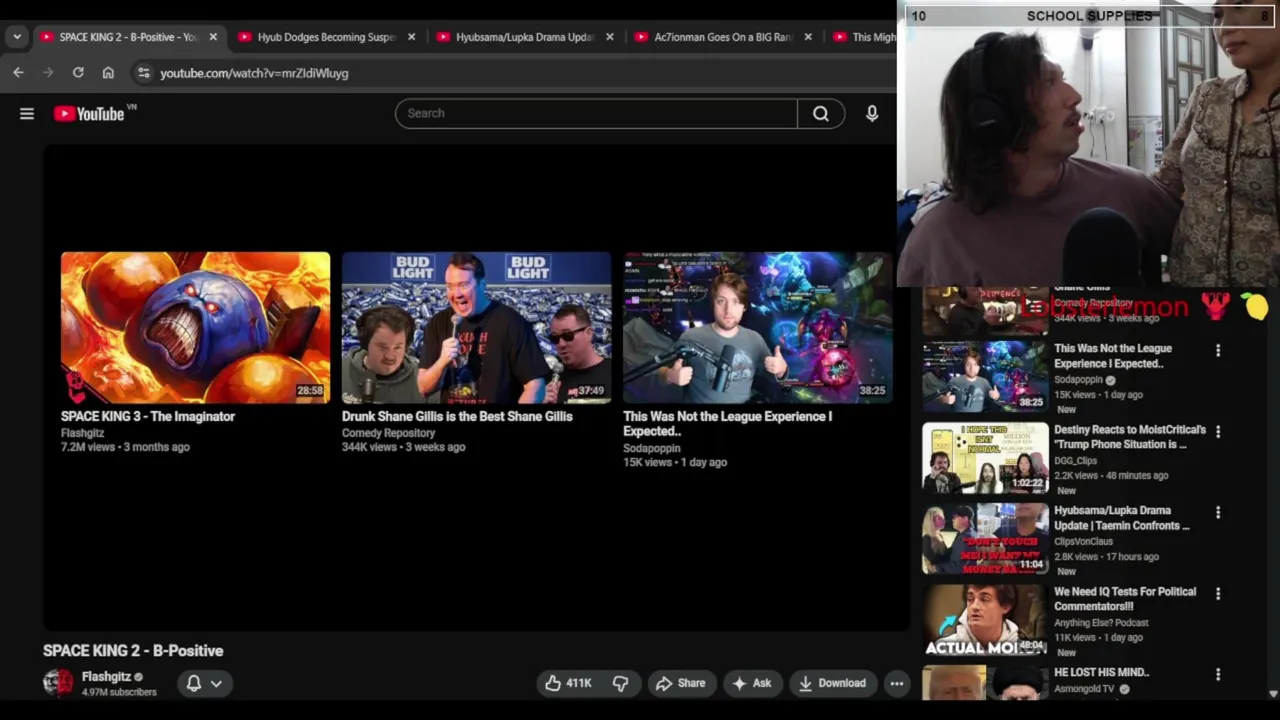Start voice search with microphone icon
This screenshot has width=1280, height=720.
tap(872, 113)
